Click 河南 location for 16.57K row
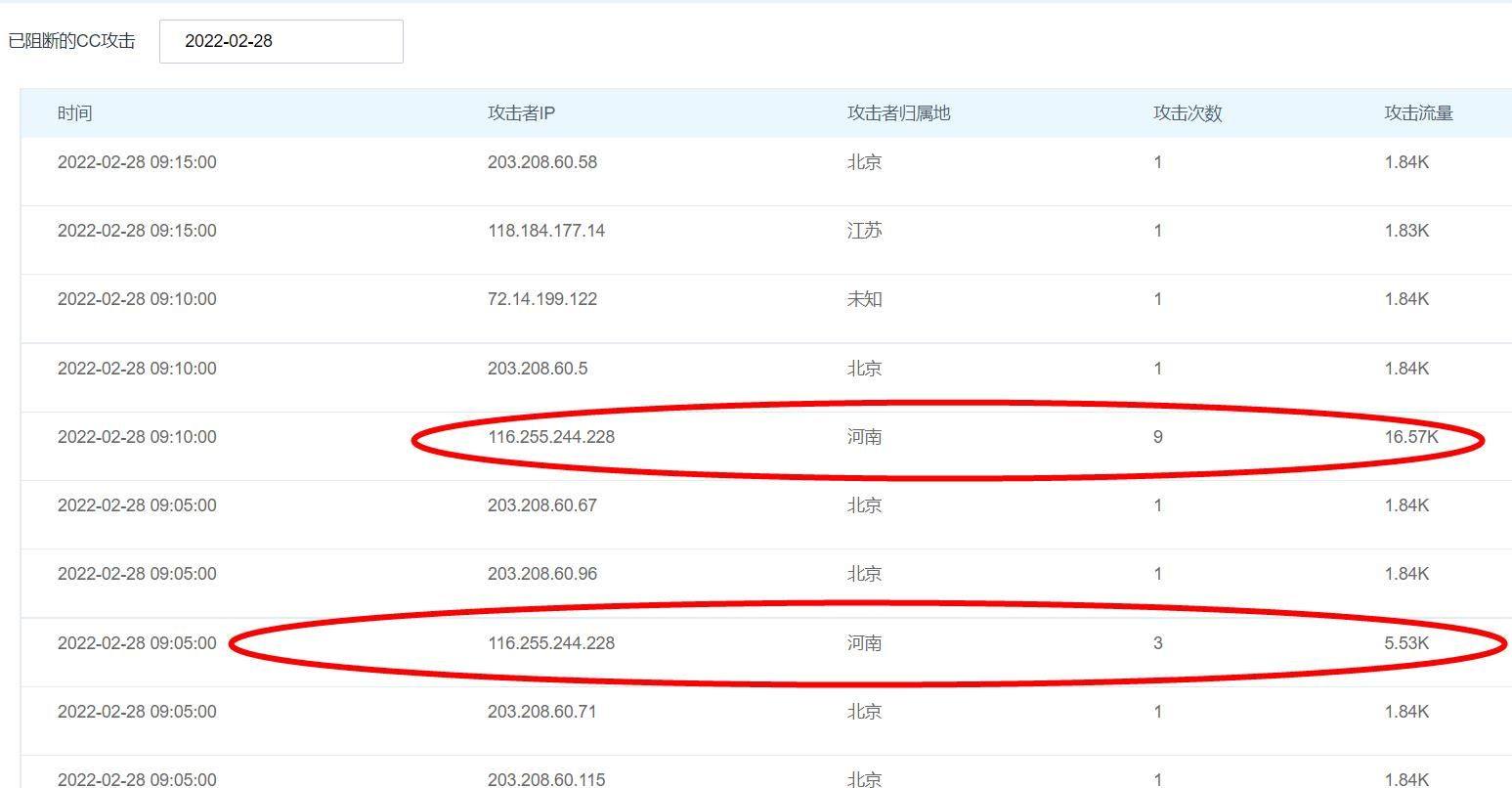 [x=864, y=437]
